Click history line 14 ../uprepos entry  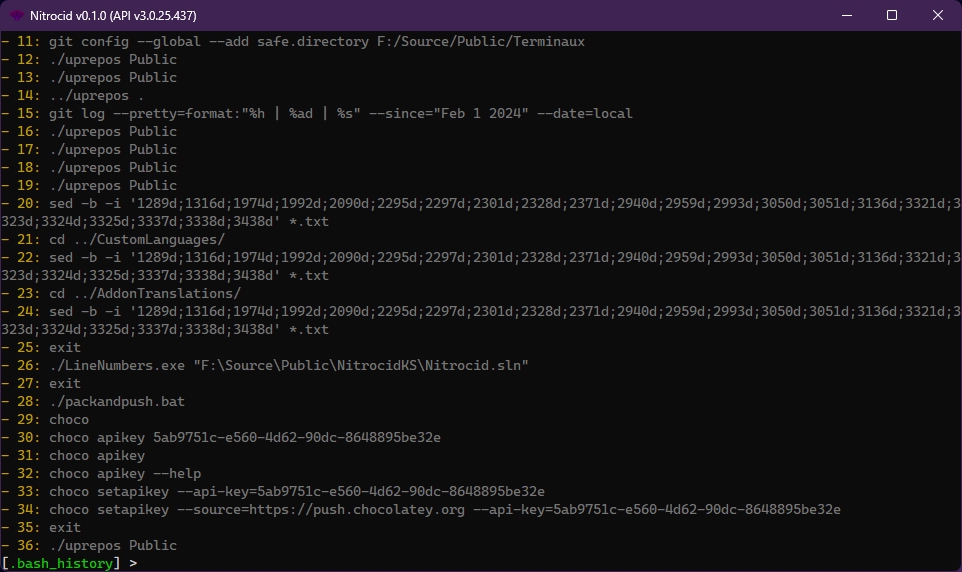[x=96, y=95]
